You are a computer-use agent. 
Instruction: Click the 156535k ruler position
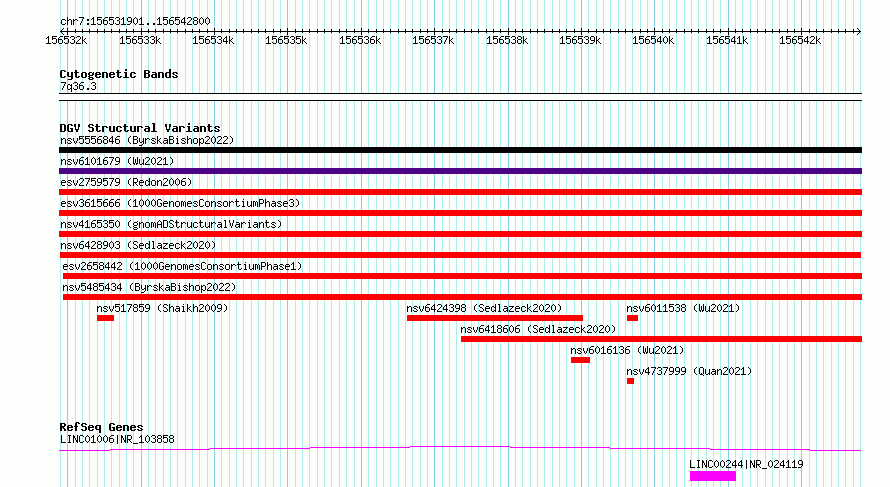click(287, 40)
